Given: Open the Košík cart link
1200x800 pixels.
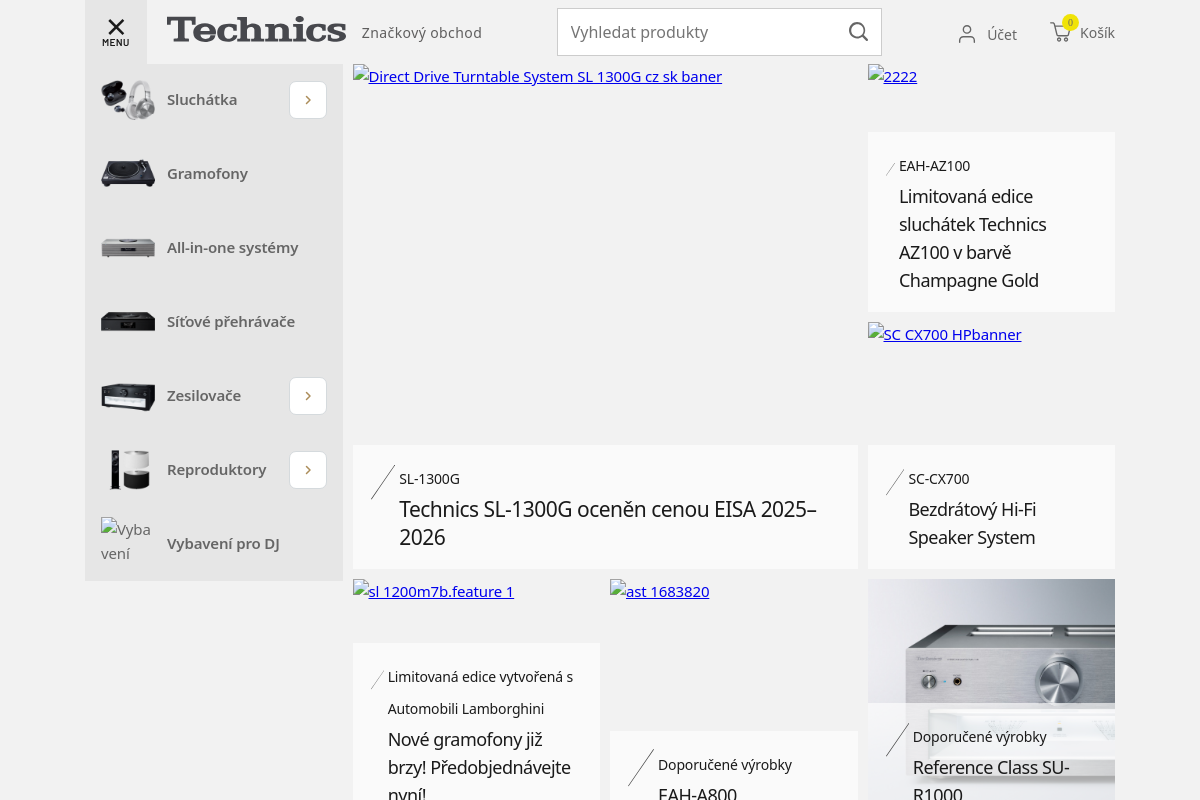Looking at the screenshot, I should click(1097, 33).
